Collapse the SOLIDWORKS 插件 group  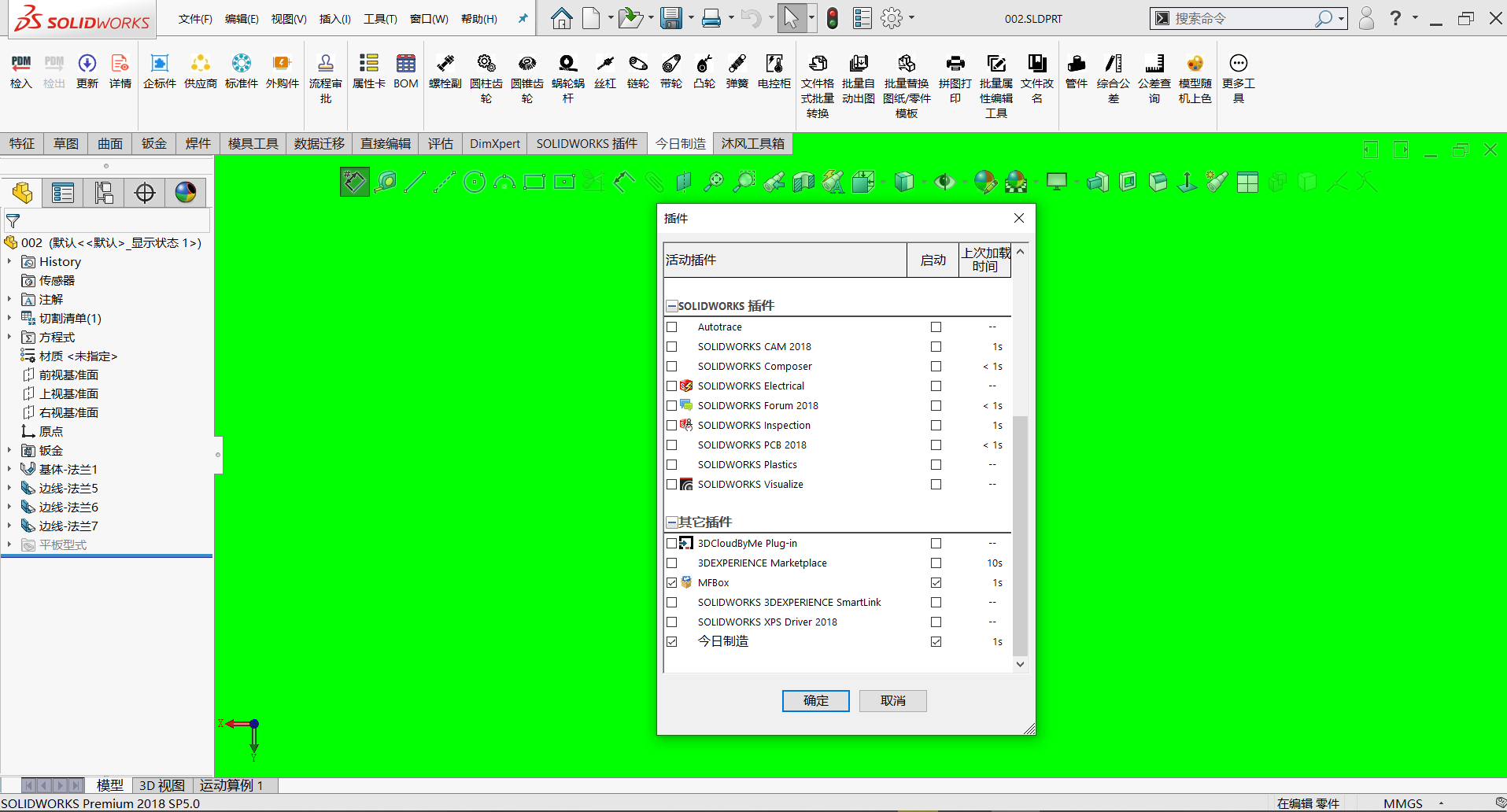pyautogui.click(x=672, y=306)
